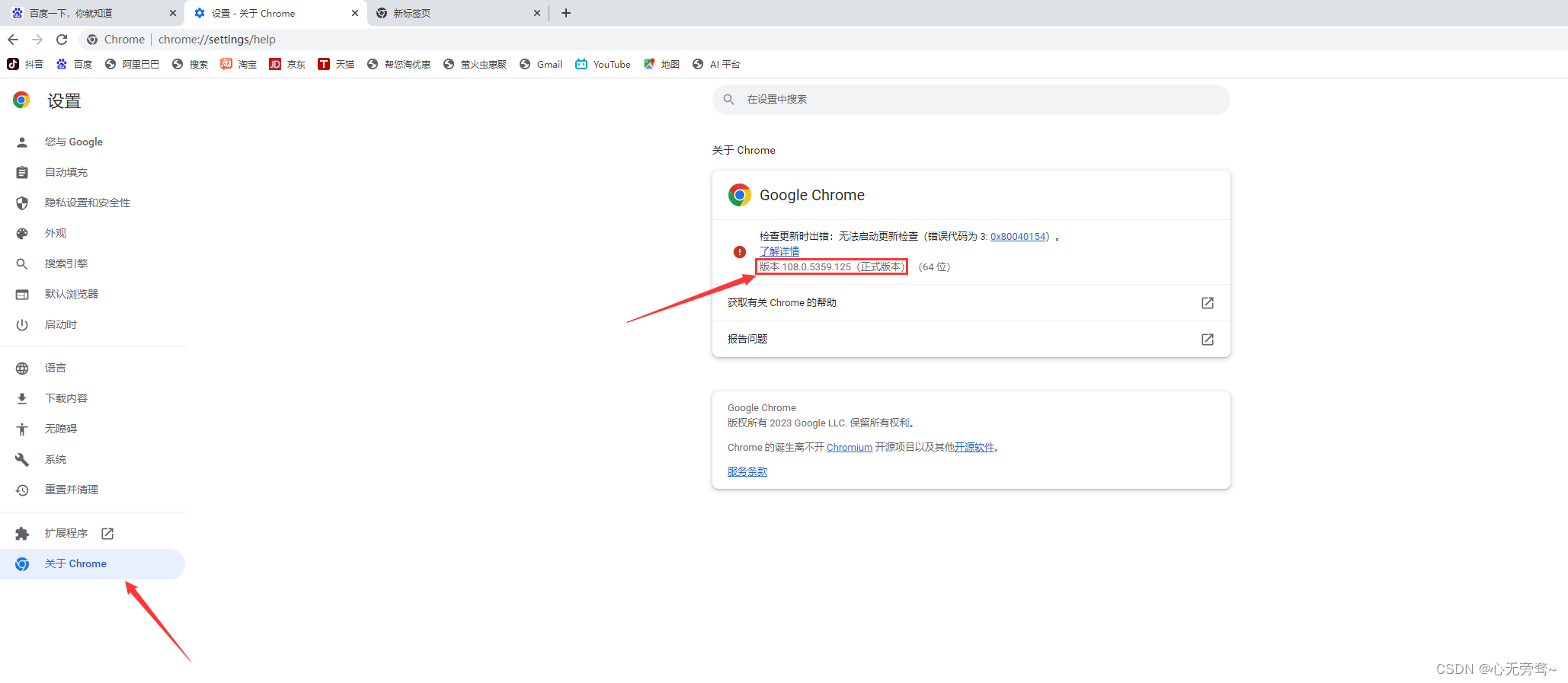Open the 京东 bookmark
This screenshot has width=1568, height=683.
[x=287, y=64]
